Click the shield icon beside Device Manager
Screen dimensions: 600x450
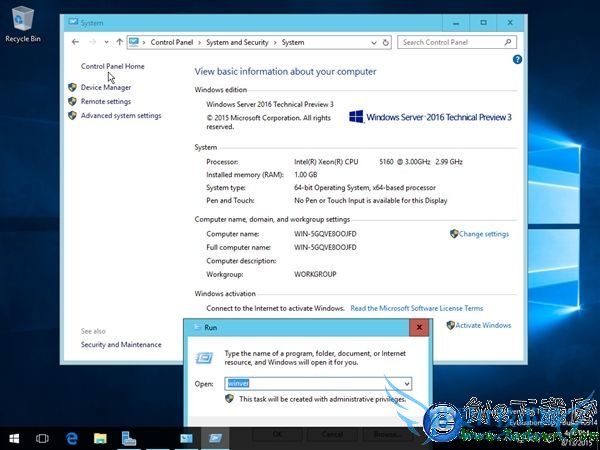pyautogui.click(x=72, y=87)
